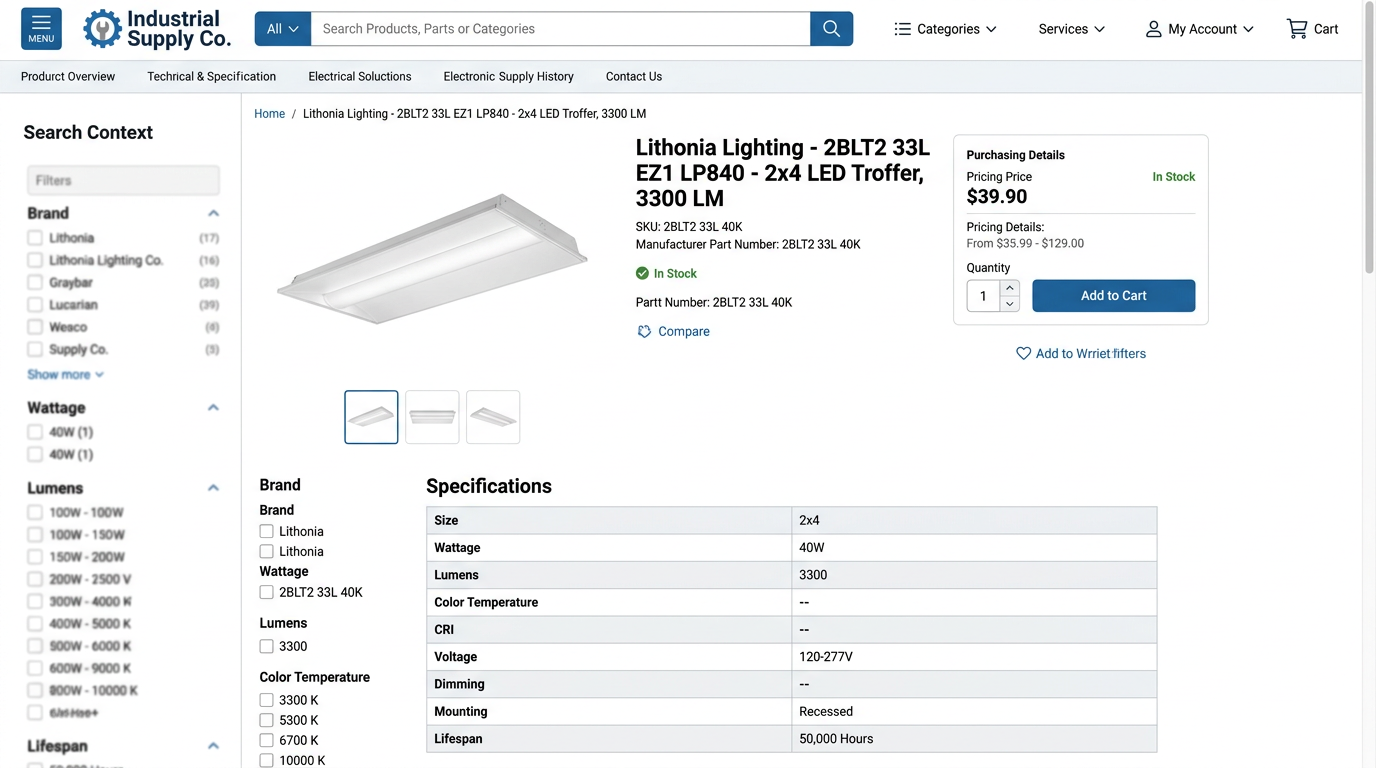Click the Industrial Supply Co. gear logo
The width and height of the screenshot is (1376, 768).
(102, 29)
